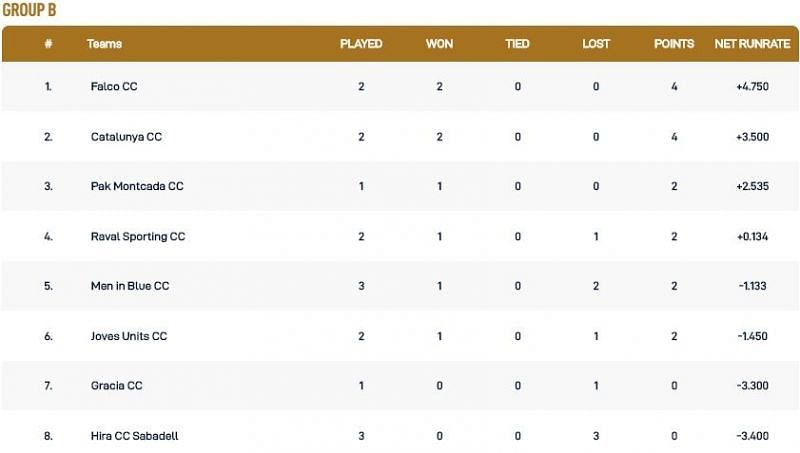Image resolution: width=800 pixels, height=453 pixels.
Task: Open the Catalunya CC team entry
Action: 126,137
